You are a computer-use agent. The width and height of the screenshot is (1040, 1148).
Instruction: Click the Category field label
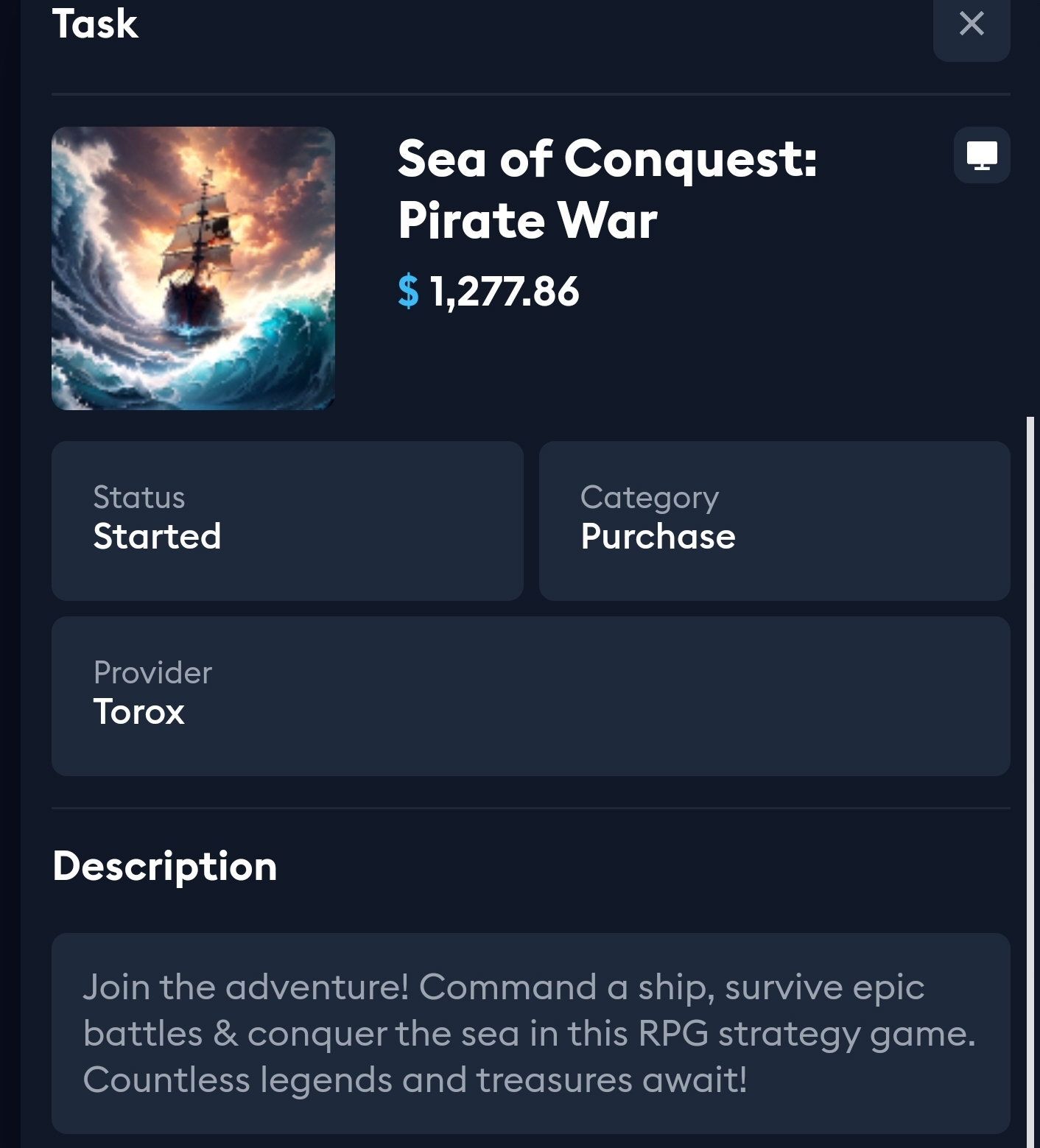coord(649,498)
